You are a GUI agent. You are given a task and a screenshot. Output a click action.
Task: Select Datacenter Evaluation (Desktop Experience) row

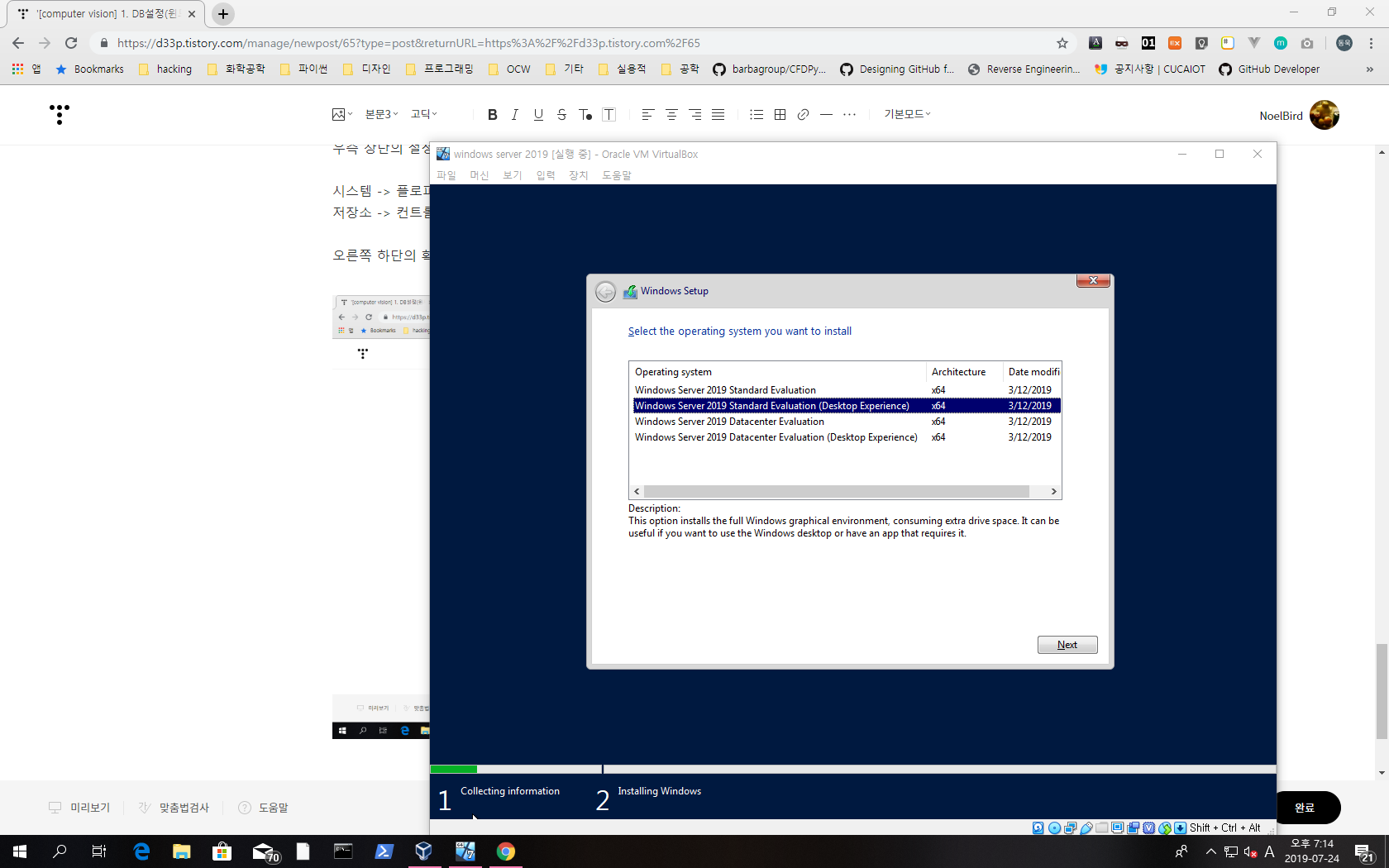[x=847, y=437]
